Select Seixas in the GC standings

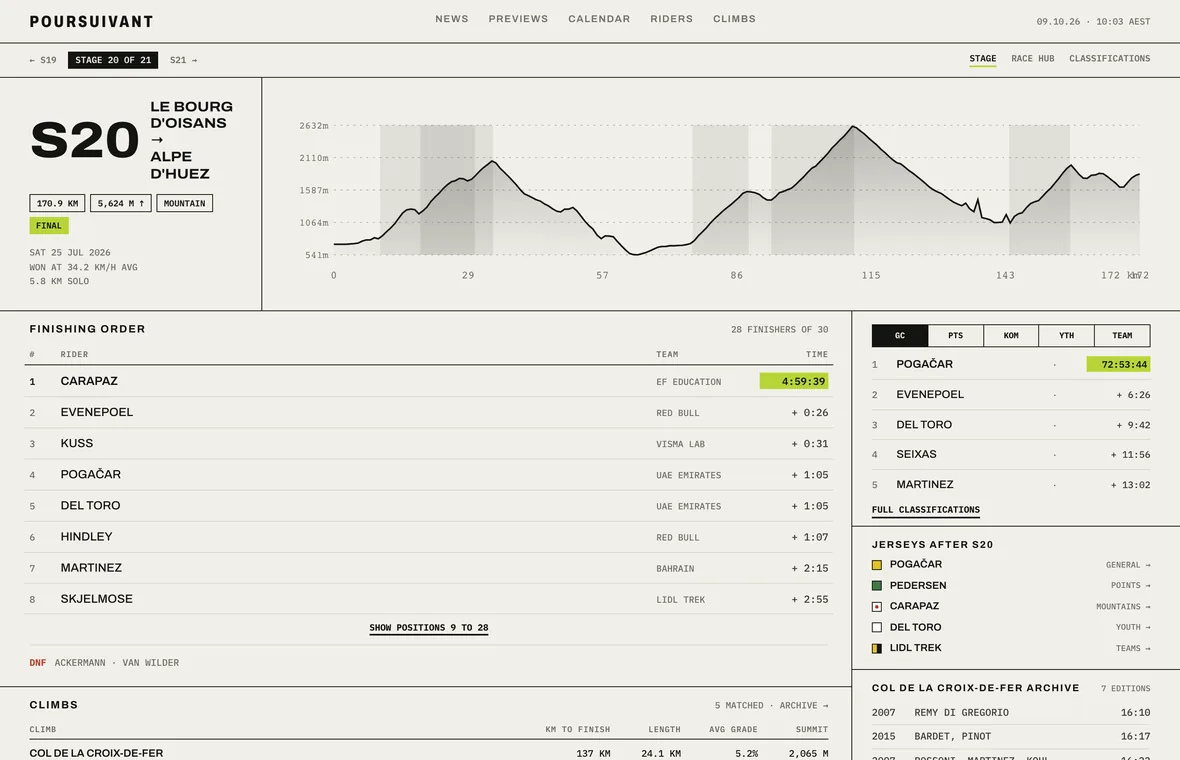[1011, 454]
